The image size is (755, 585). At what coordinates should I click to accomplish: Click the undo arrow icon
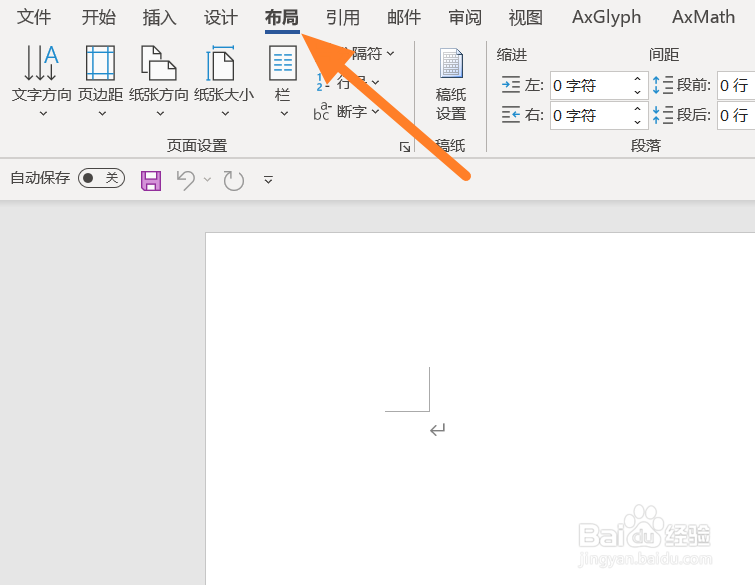(x=185, y=180)
